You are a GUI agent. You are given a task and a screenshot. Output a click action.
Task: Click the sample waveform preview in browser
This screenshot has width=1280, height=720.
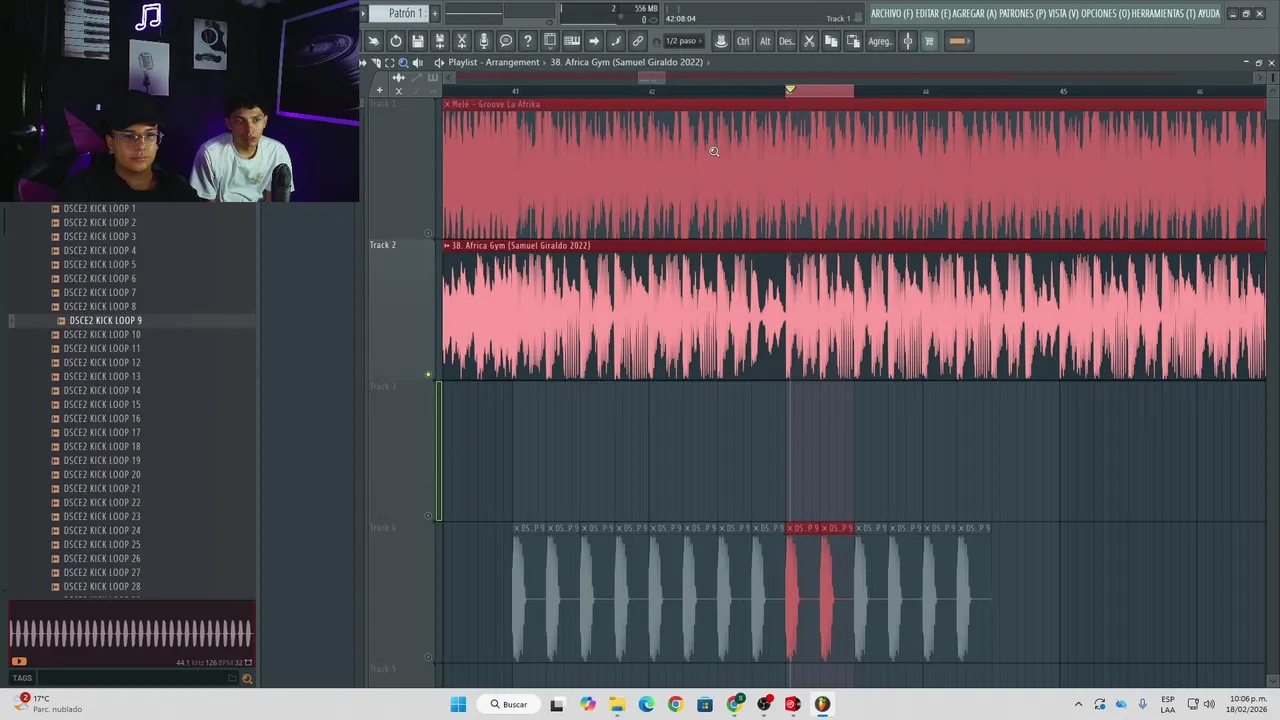(x=131, y=633)
